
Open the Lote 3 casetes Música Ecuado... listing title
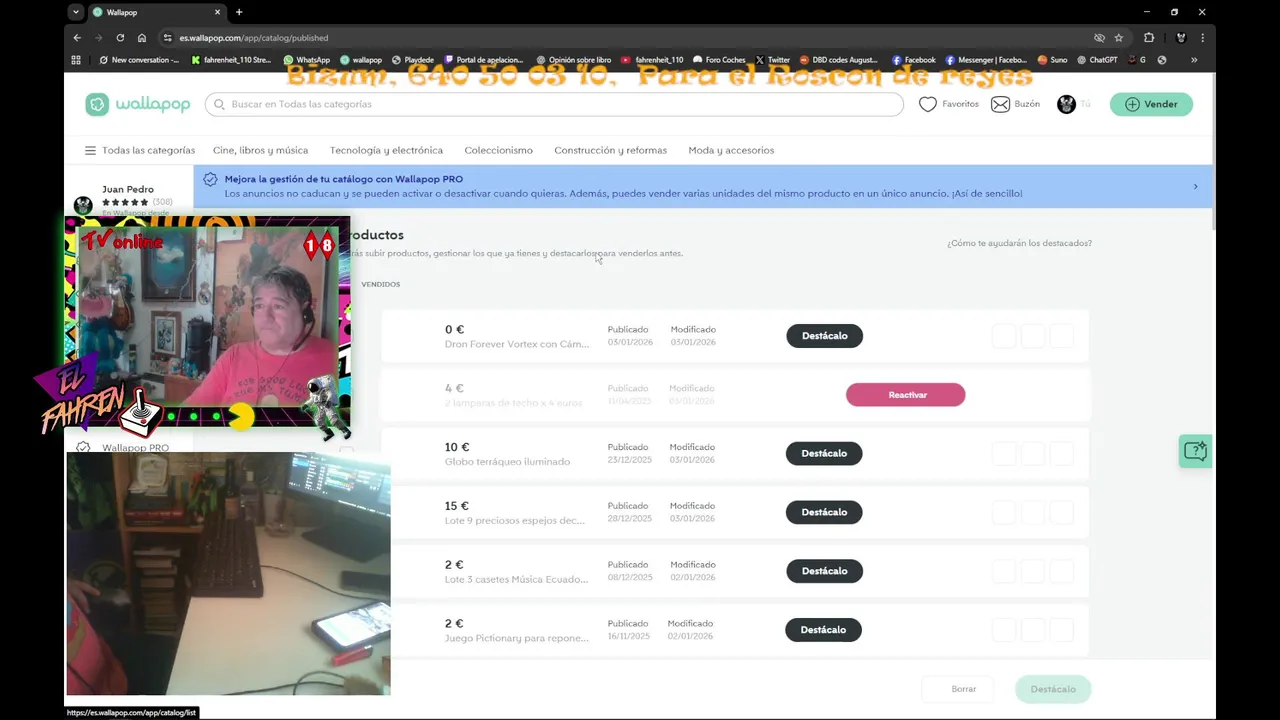click(516, 580)
